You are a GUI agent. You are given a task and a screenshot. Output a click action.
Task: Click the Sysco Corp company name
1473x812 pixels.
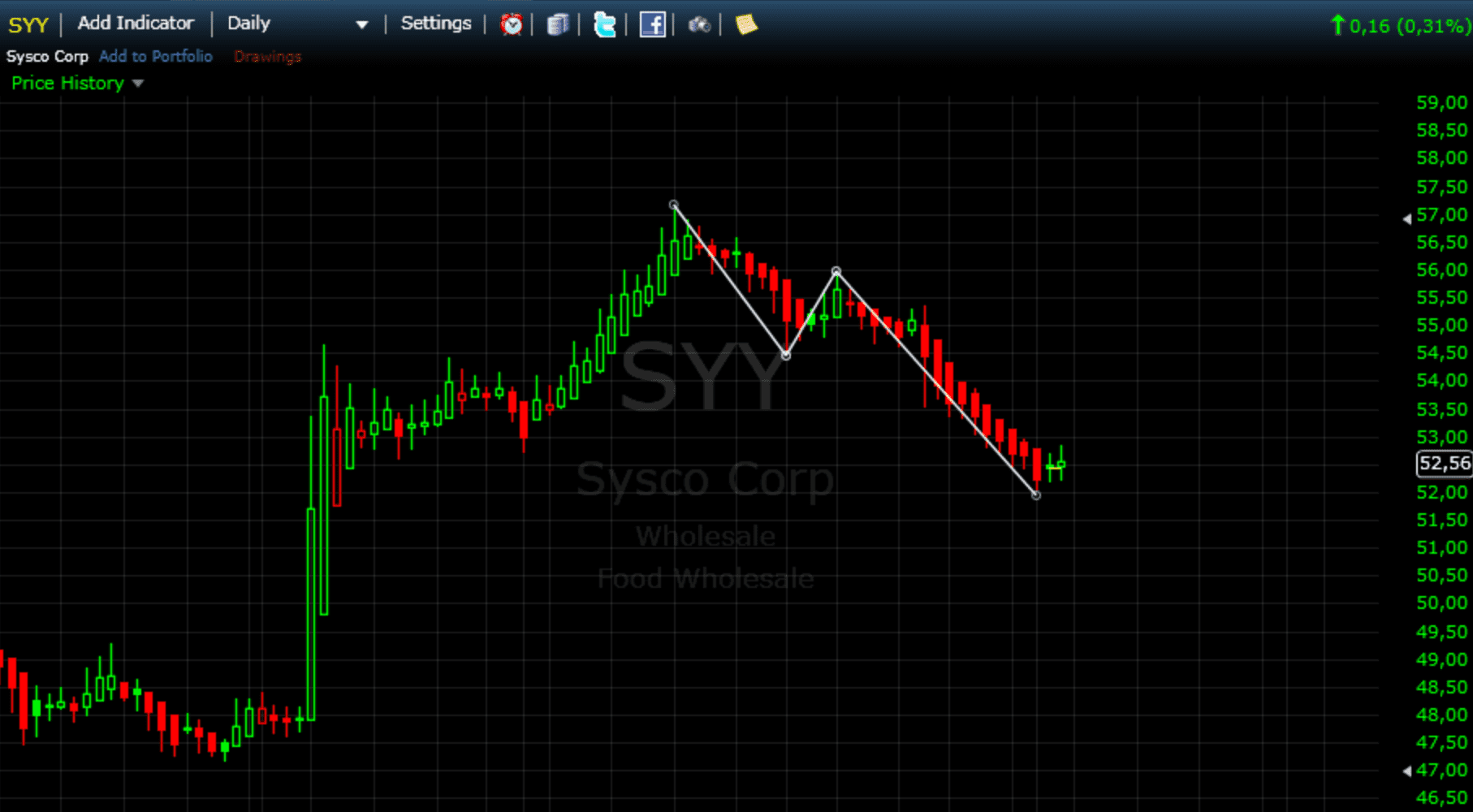coord(47,56)
